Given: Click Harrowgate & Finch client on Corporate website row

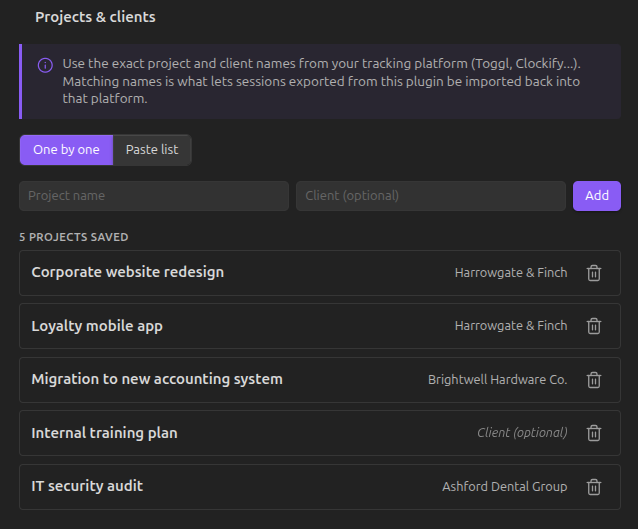Looking at the screenshot, I should [x=511, y=273].
